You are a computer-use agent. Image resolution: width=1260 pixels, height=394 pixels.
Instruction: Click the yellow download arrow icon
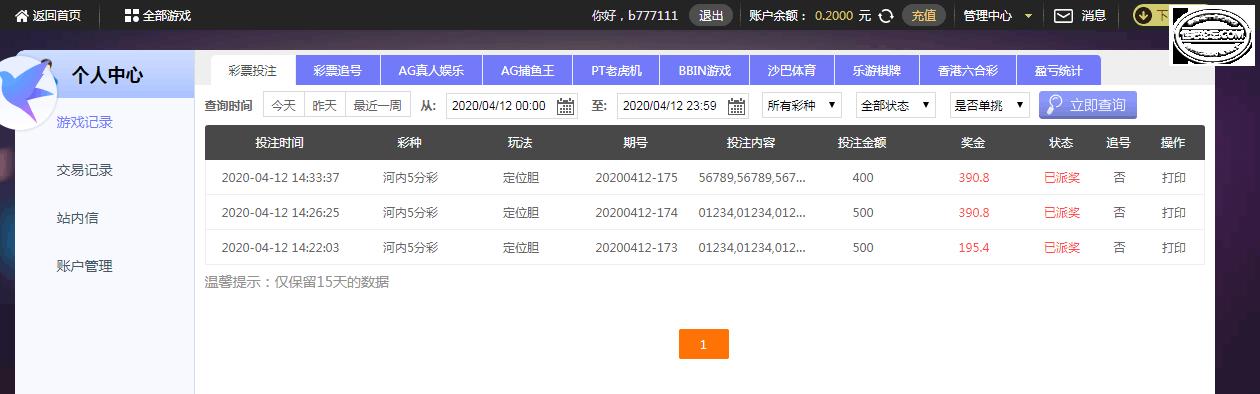1142,15
